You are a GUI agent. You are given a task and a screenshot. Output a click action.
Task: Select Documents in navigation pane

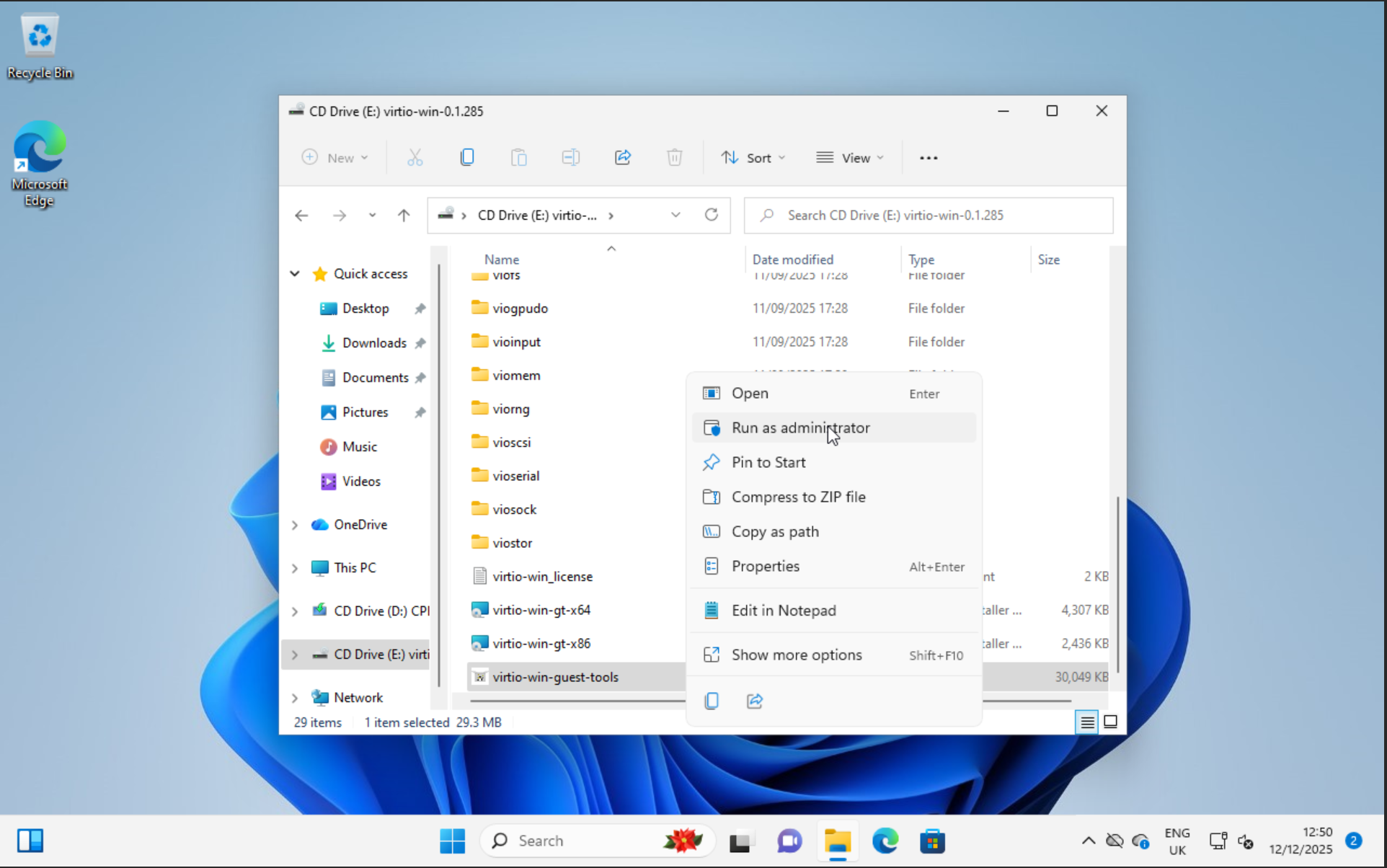click(375, 378)
